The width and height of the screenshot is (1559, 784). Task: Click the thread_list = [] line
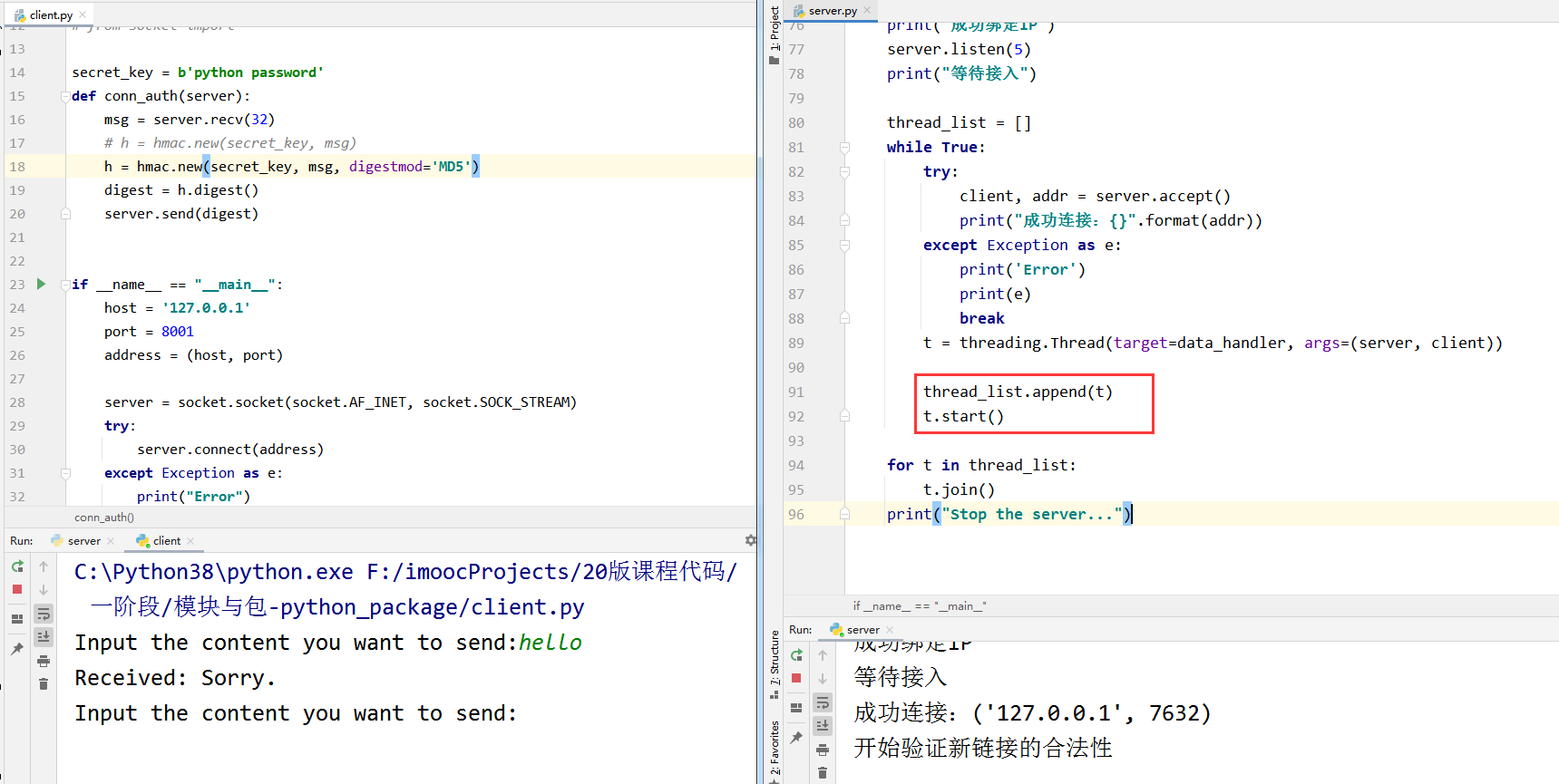pos(959,122)
